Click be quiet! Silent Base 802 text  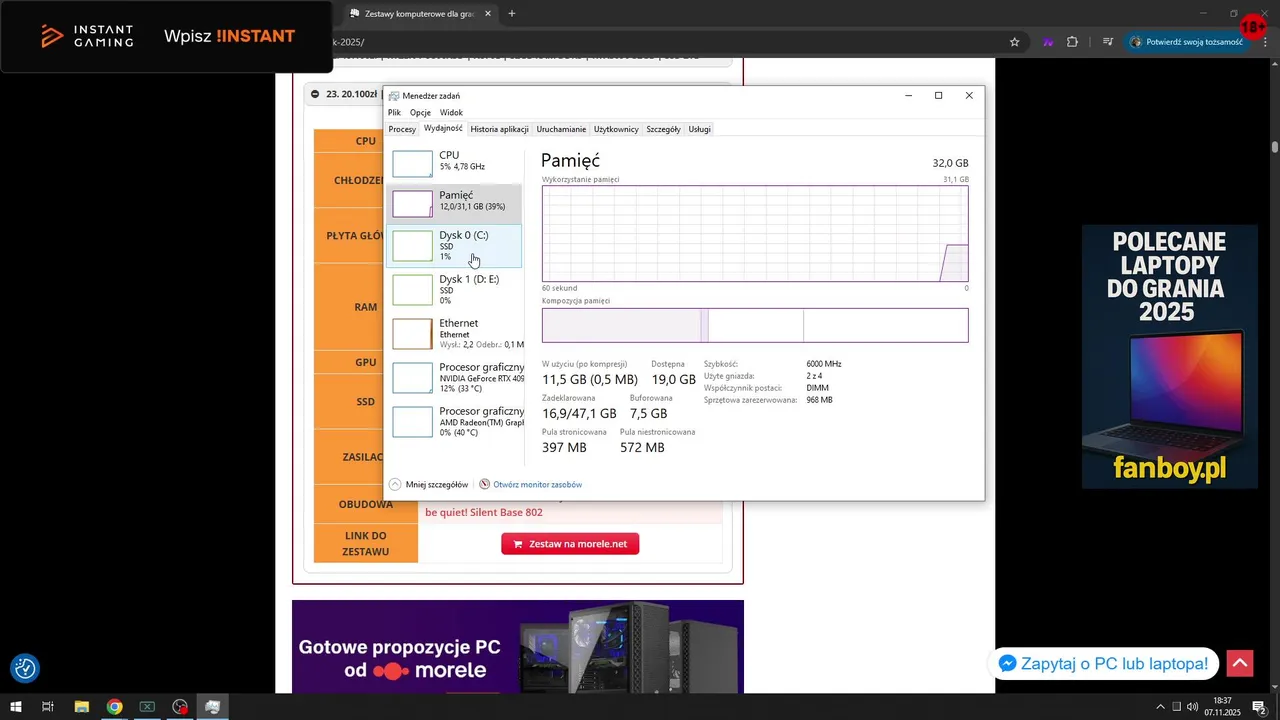(484, 512)
